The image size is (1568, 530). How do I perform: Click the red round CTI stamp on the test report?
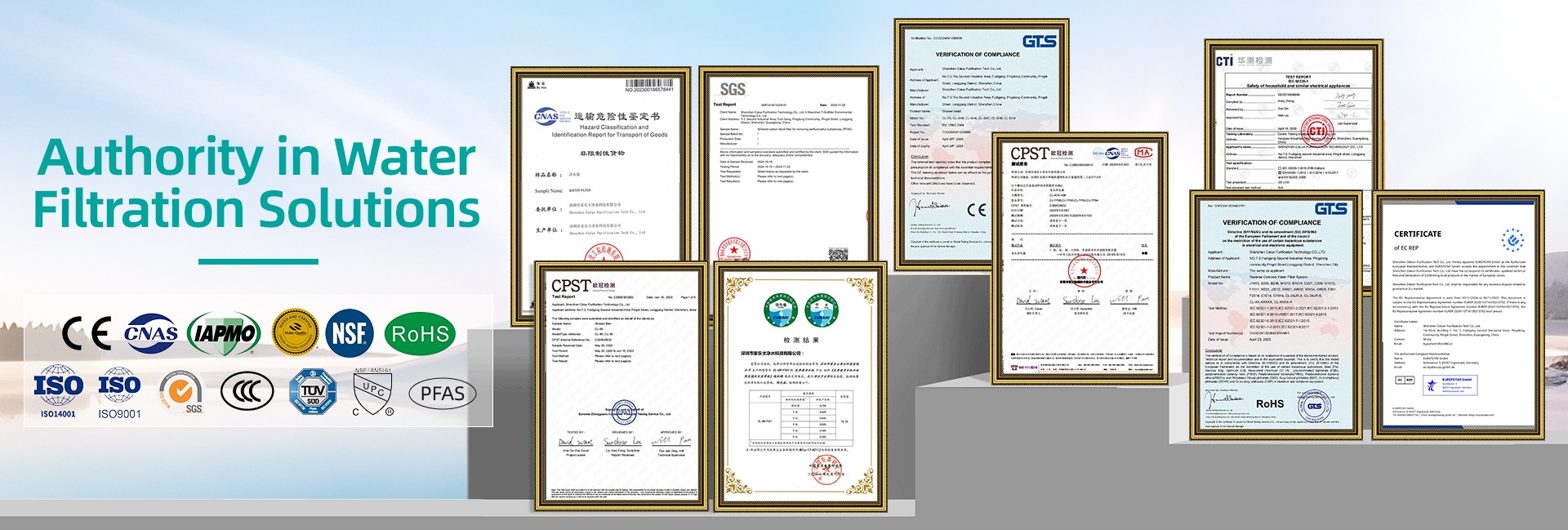pos(1317,131)
